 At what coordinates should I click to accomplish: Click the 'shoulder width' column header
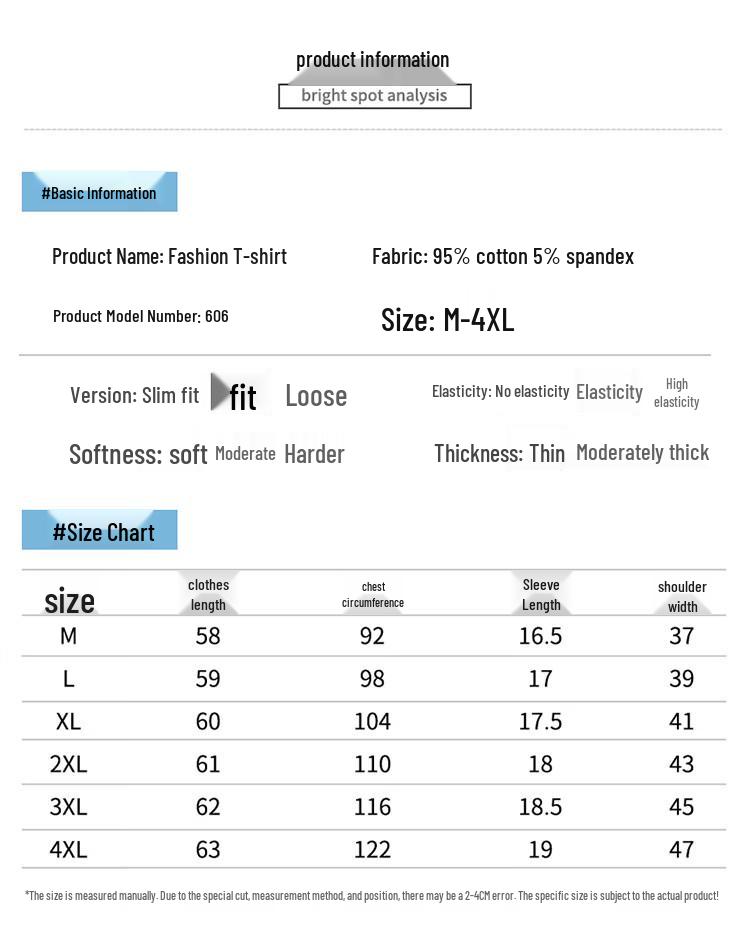click(x=682, y=596)
